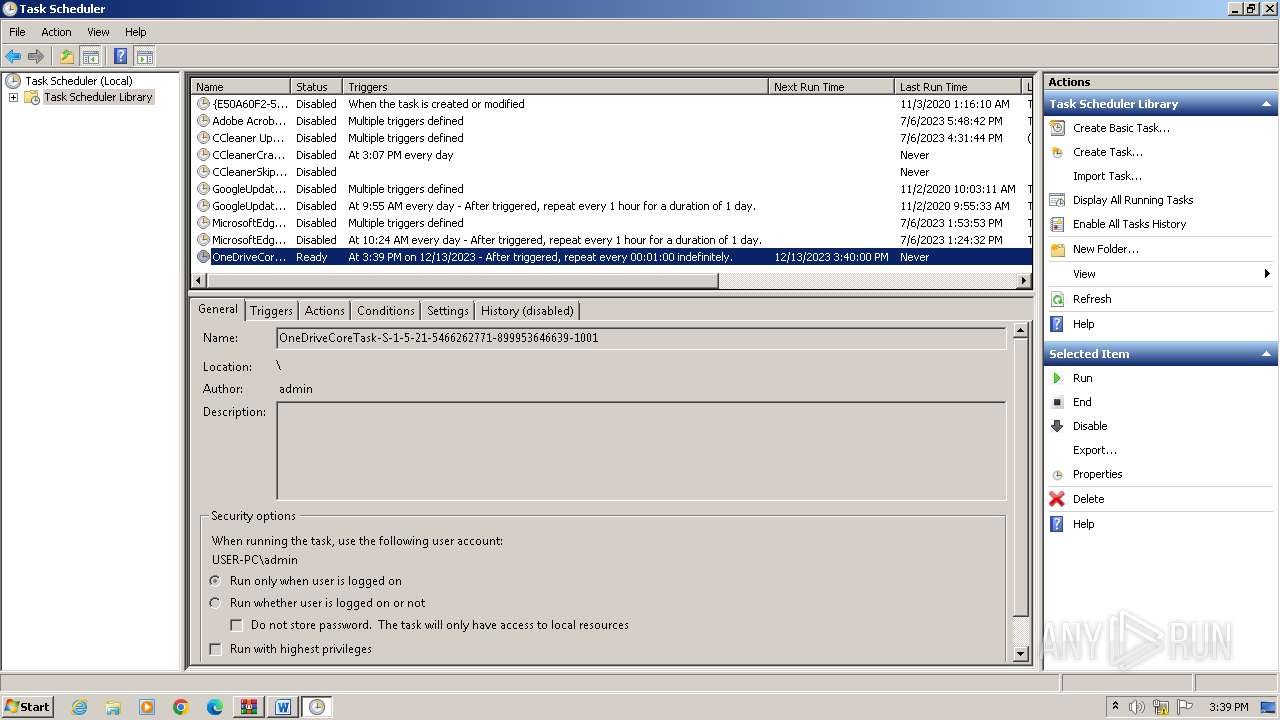
Task: Click the Forward arrow toolbar icon
Action: 36,57
